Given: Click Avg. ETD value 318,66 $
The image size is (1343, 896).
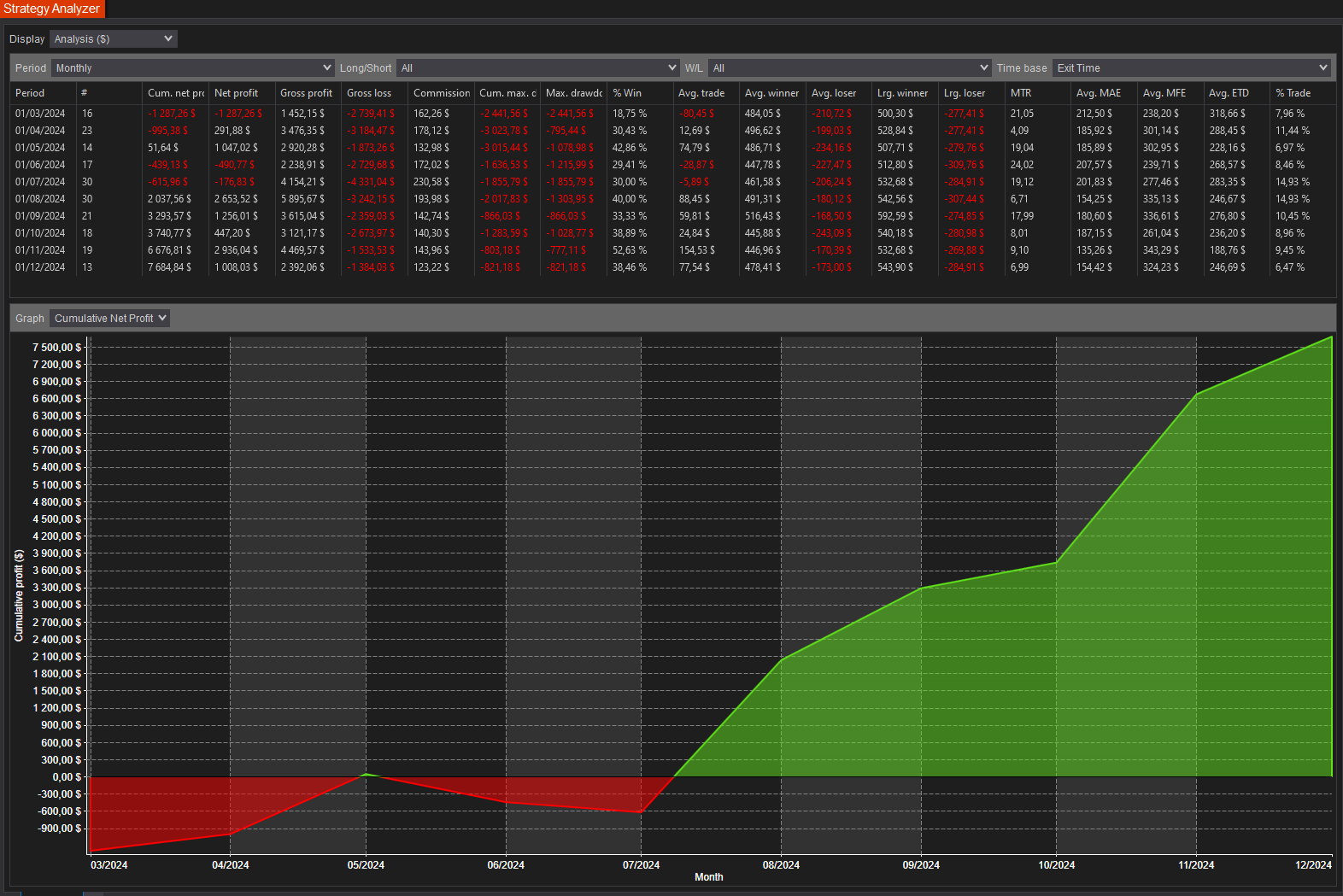Looking at the screenshot, I should pos(1227,114).
